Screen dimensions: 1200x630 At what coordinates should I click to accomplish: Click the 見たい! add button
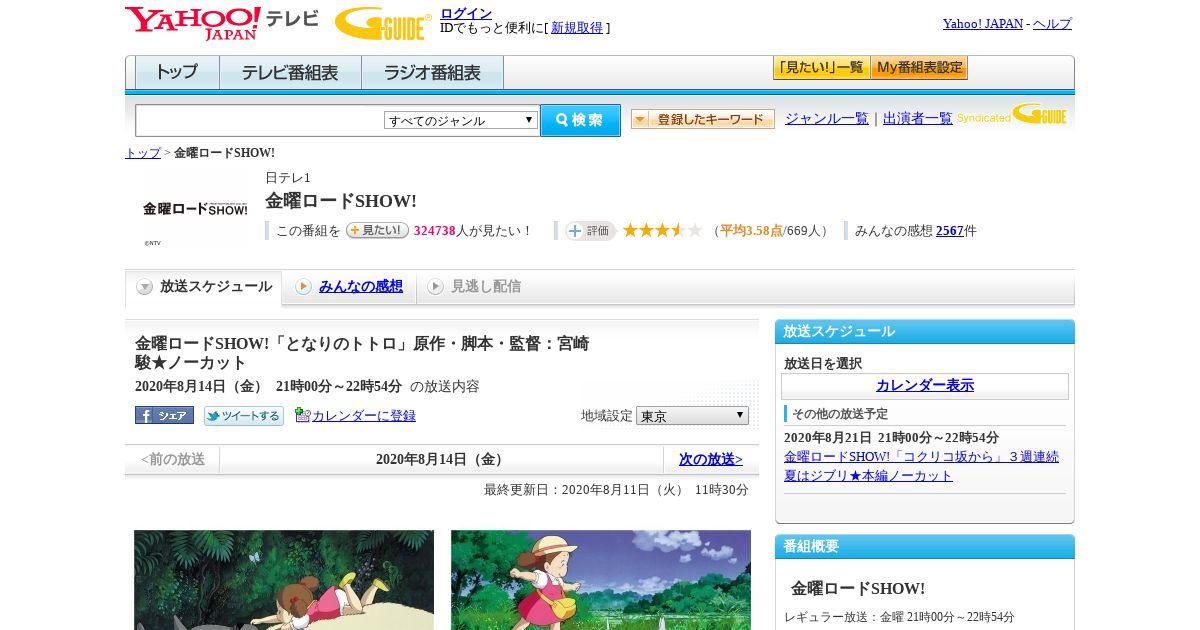[x=377, y=230]
